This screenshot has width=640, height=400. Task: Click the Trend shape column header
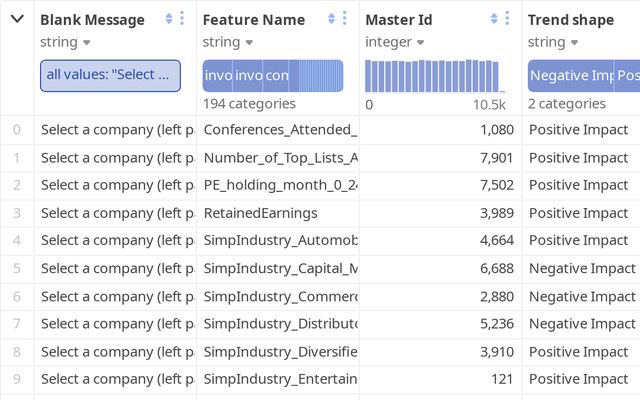(x=571, y=19)
